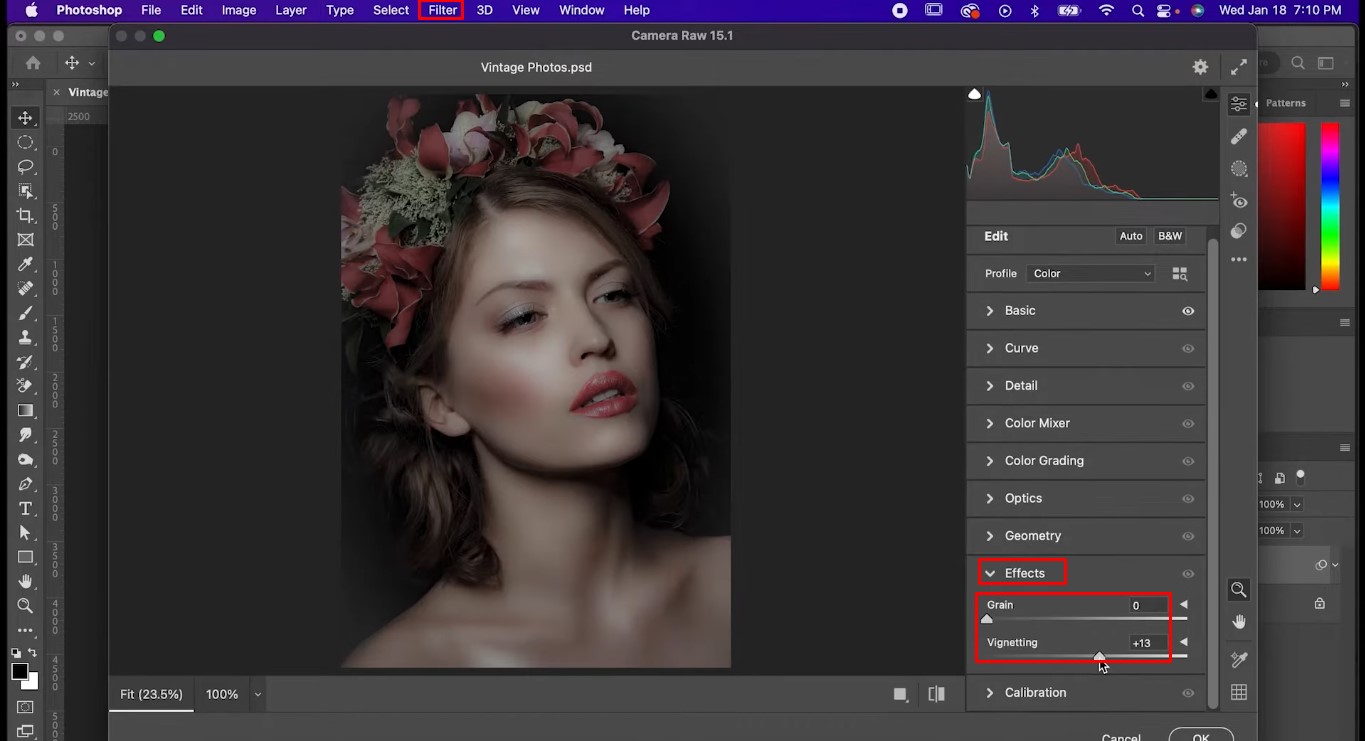Screen dimensions: 1365x741
Task: Open the Filter menu
Action: point(441,10)
